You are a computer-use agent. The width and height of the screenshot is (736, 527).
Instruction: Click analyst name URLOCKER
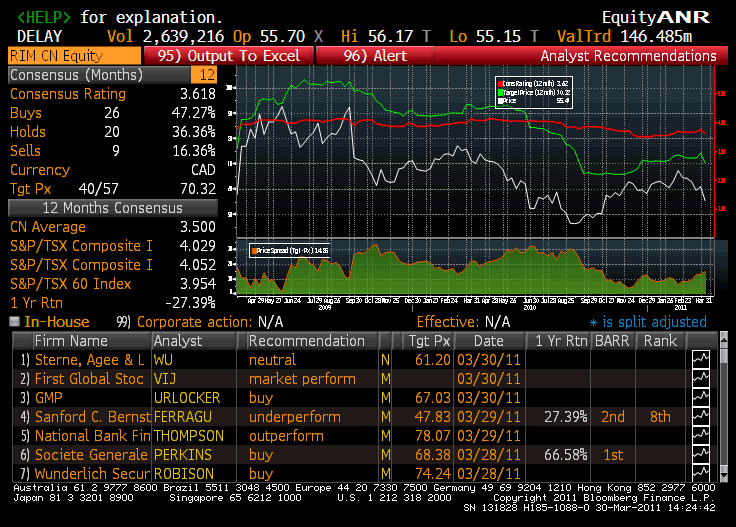click(x=187, y=398)
